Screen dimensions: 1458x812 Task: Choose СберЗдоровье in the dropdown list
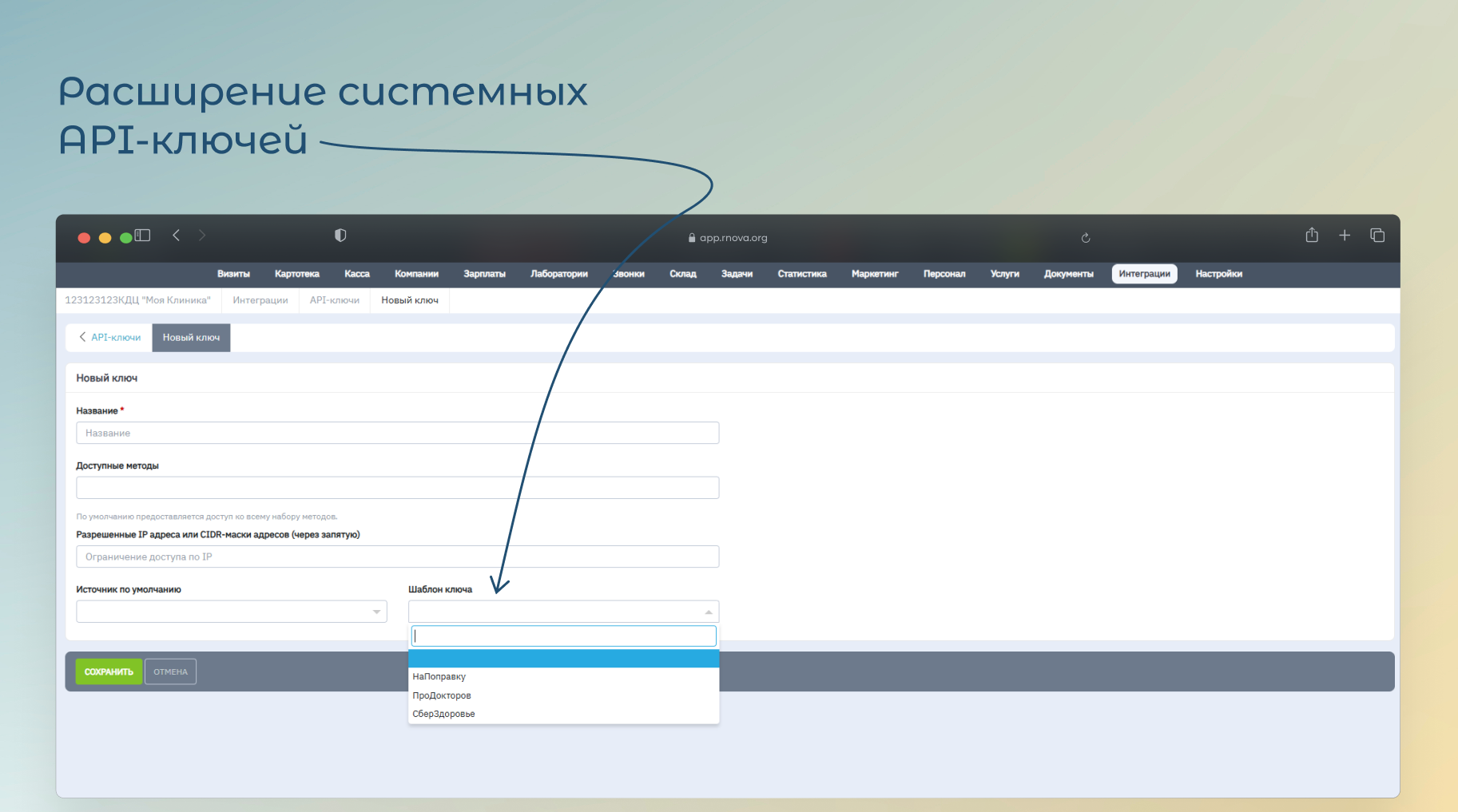coord(444,714)
